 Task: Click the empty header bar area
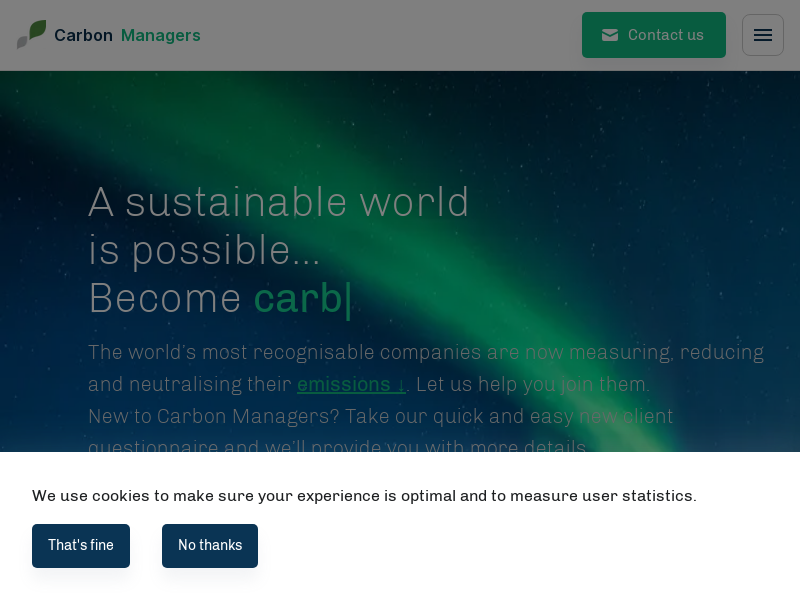tap(400, 35)
